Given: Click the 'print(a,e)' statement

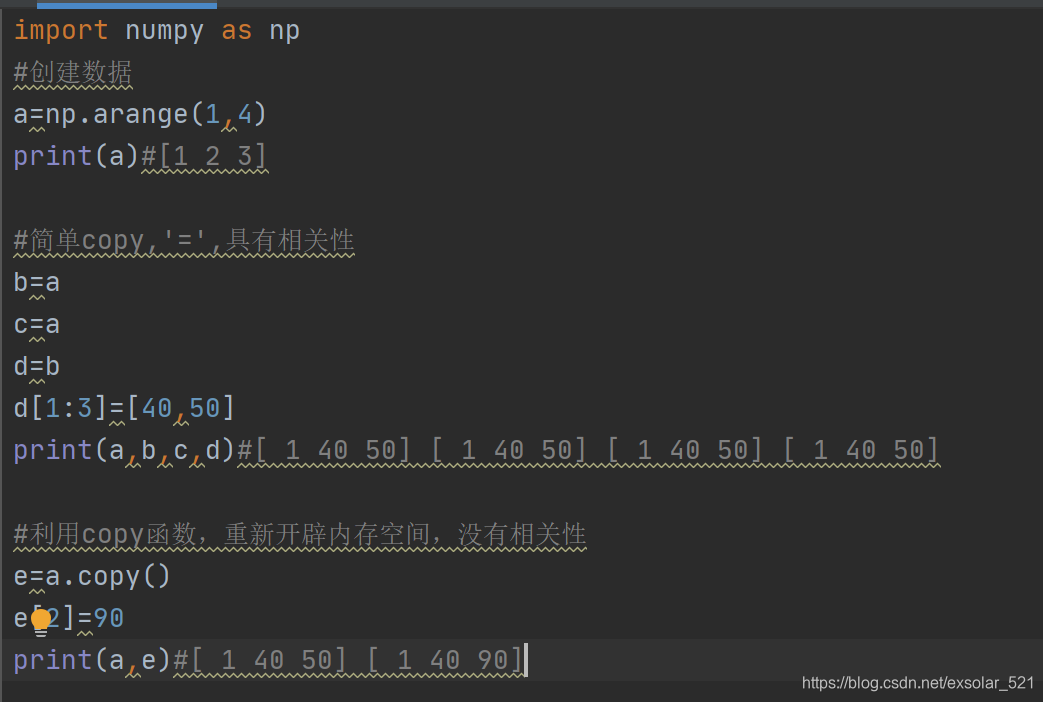Looking at the screenshot, I should (93, 660).
